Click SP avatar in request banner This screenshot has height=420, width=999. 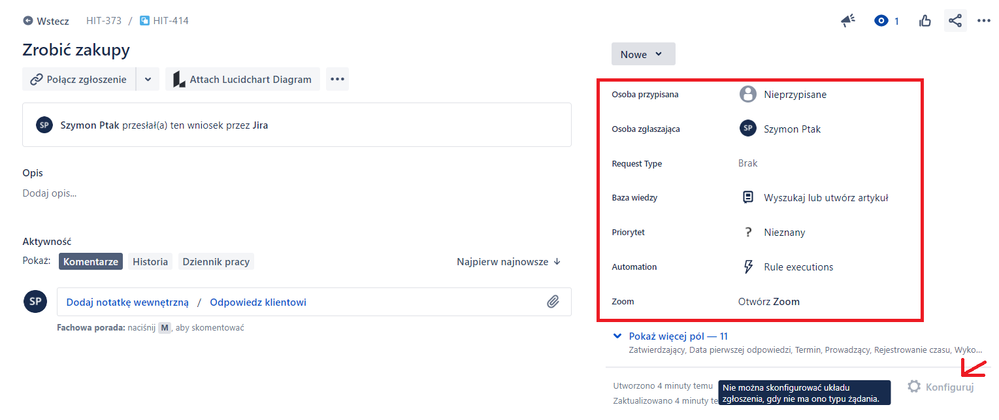coord(44,125)
